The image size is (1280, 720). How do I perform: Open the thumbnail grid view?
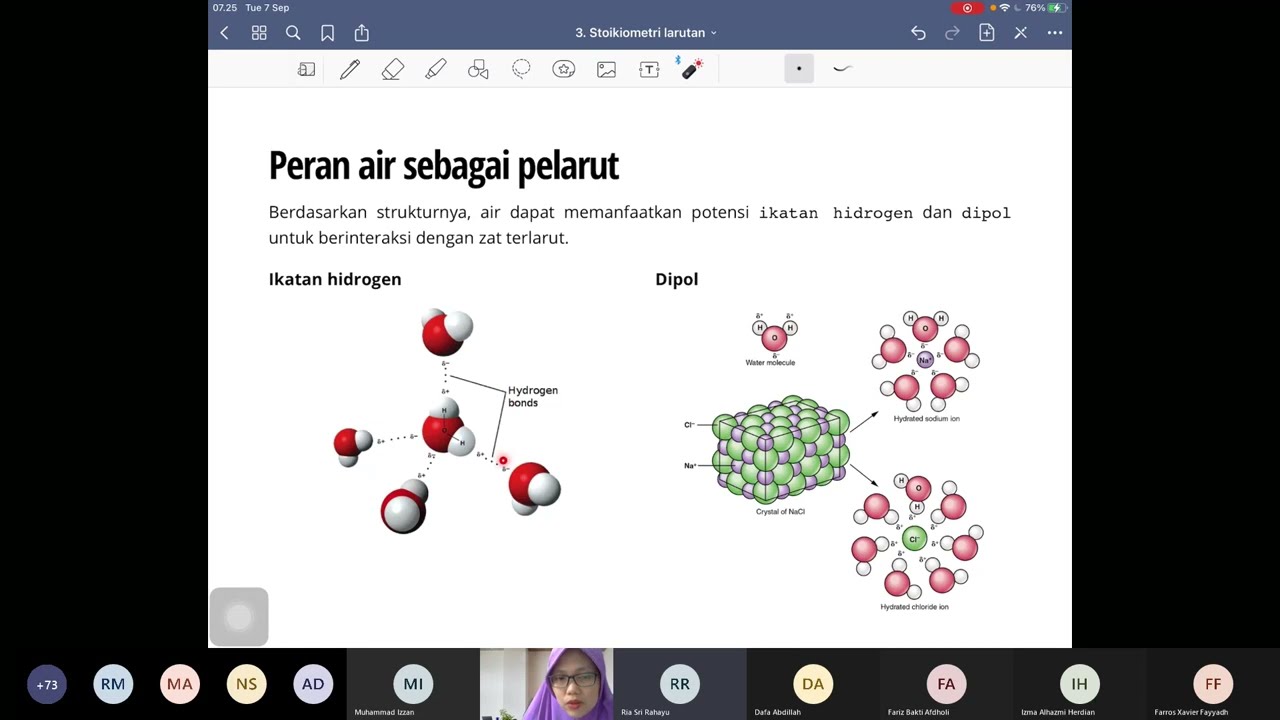259,33
